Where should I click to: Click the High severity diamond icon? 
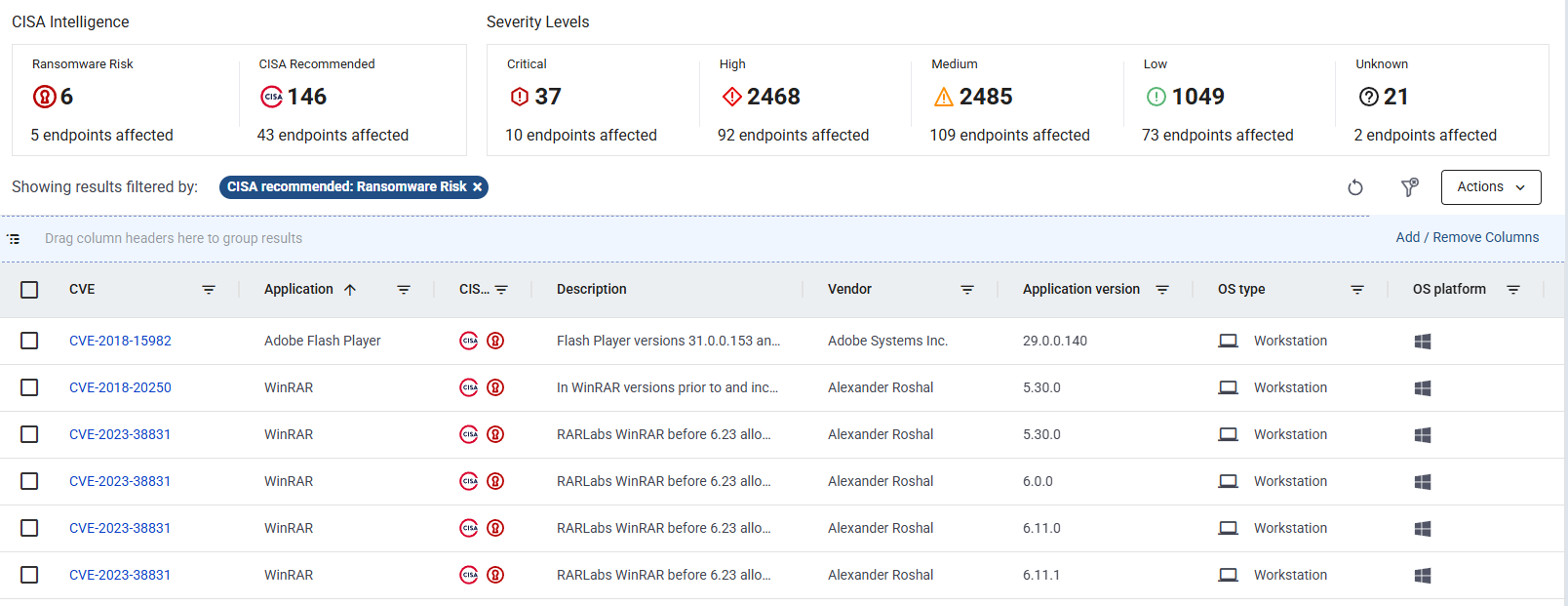pyautogui.click(x=731, y=97)
